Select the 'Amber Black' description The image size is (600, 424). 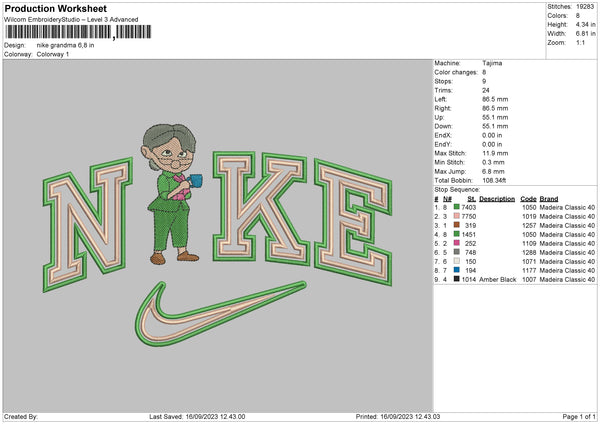[497, 279]
